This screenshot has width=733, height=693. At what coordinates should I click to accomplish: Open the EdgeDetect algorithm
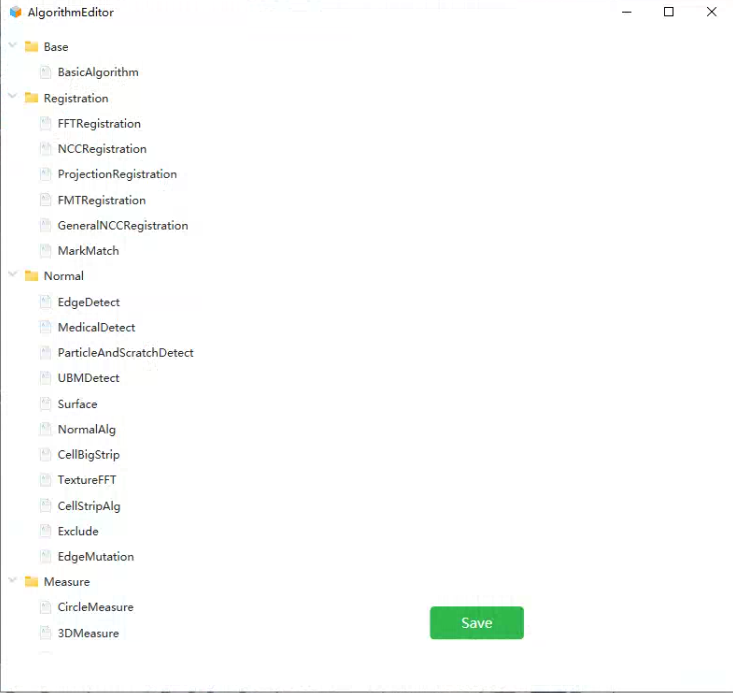click(x=89, y=302)
